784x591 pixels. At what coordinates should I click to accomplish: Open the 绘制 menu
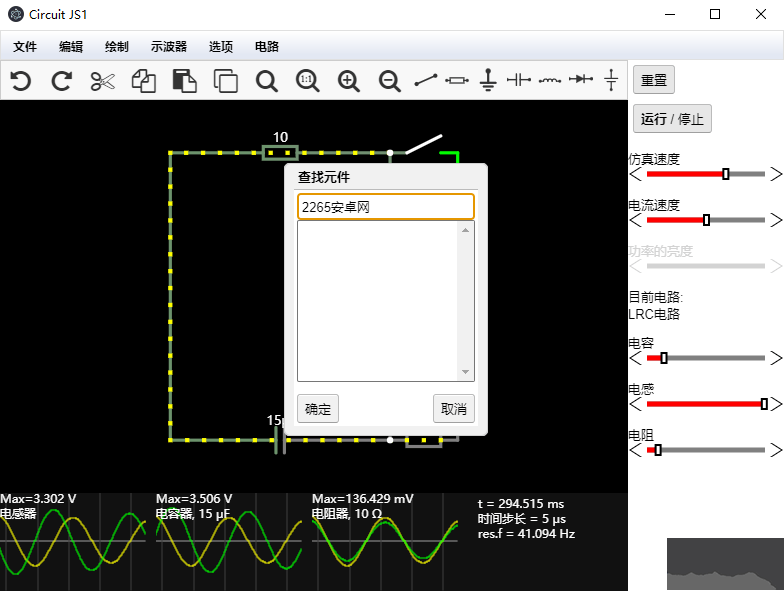click(116, 46)
